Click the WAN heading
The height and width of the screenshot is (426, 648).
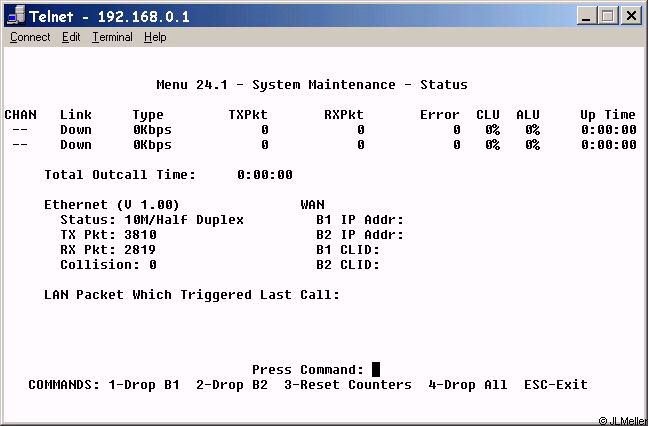pyautogui.click(x=312, y=205)
